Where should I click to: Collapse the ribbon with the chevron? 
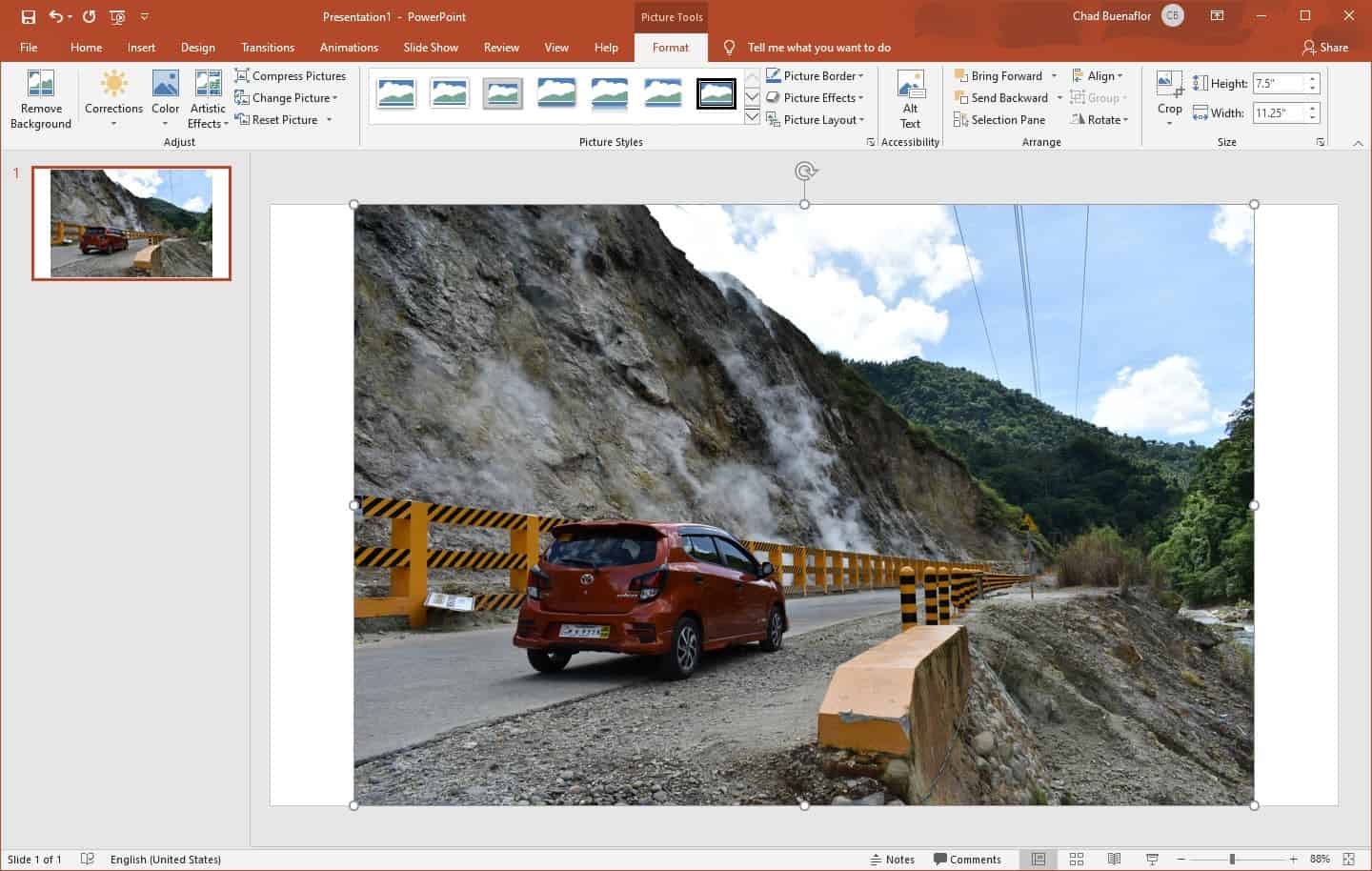tap(1358, 143)
